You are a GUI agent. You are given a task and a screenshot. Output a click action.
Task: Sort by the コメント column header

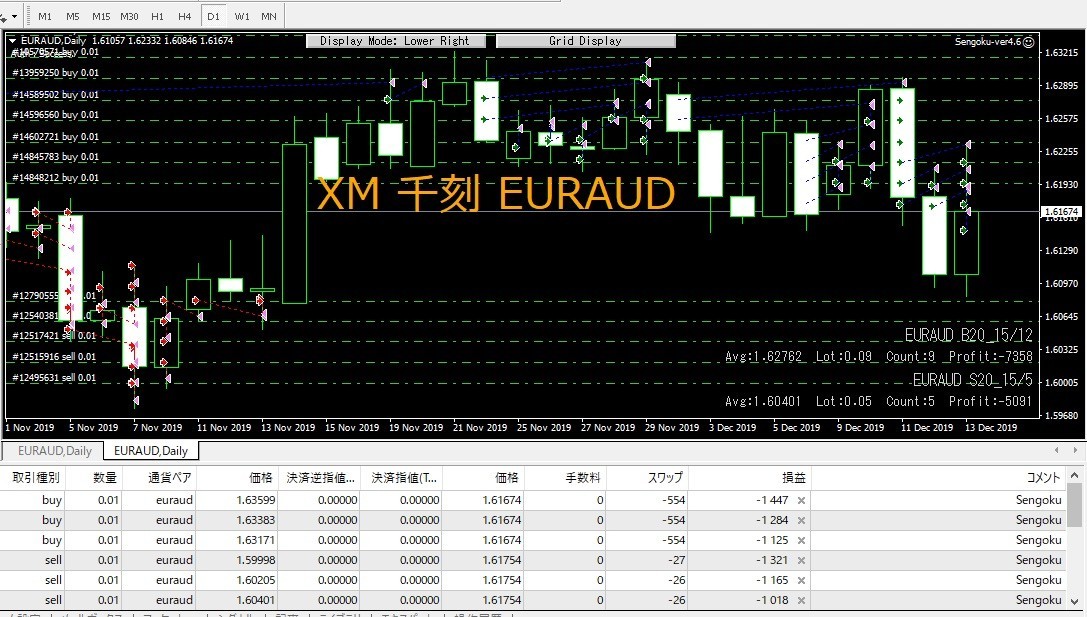click(939, 478)
